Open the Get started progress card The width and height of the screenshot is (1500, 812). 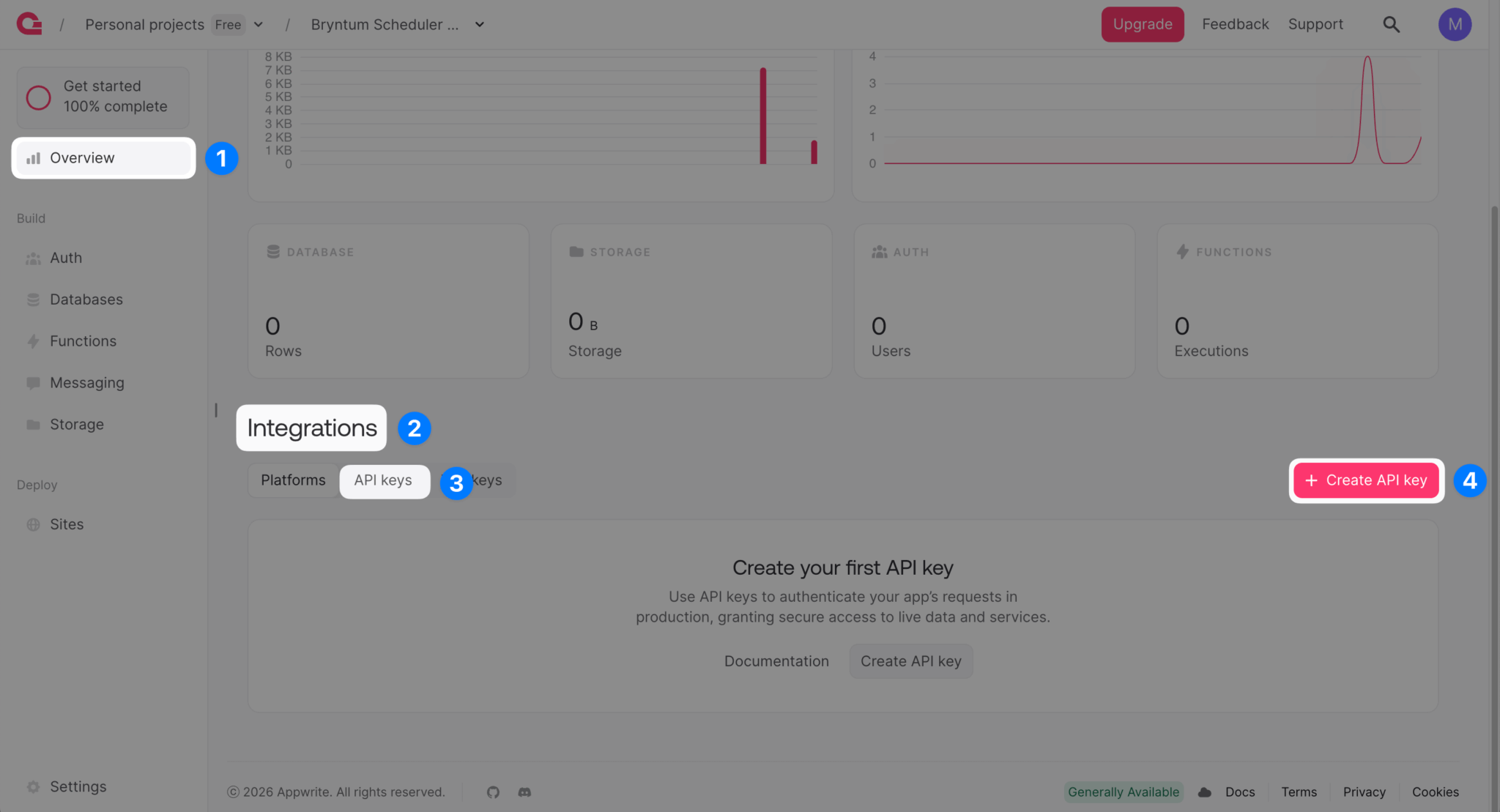(103, 97)
